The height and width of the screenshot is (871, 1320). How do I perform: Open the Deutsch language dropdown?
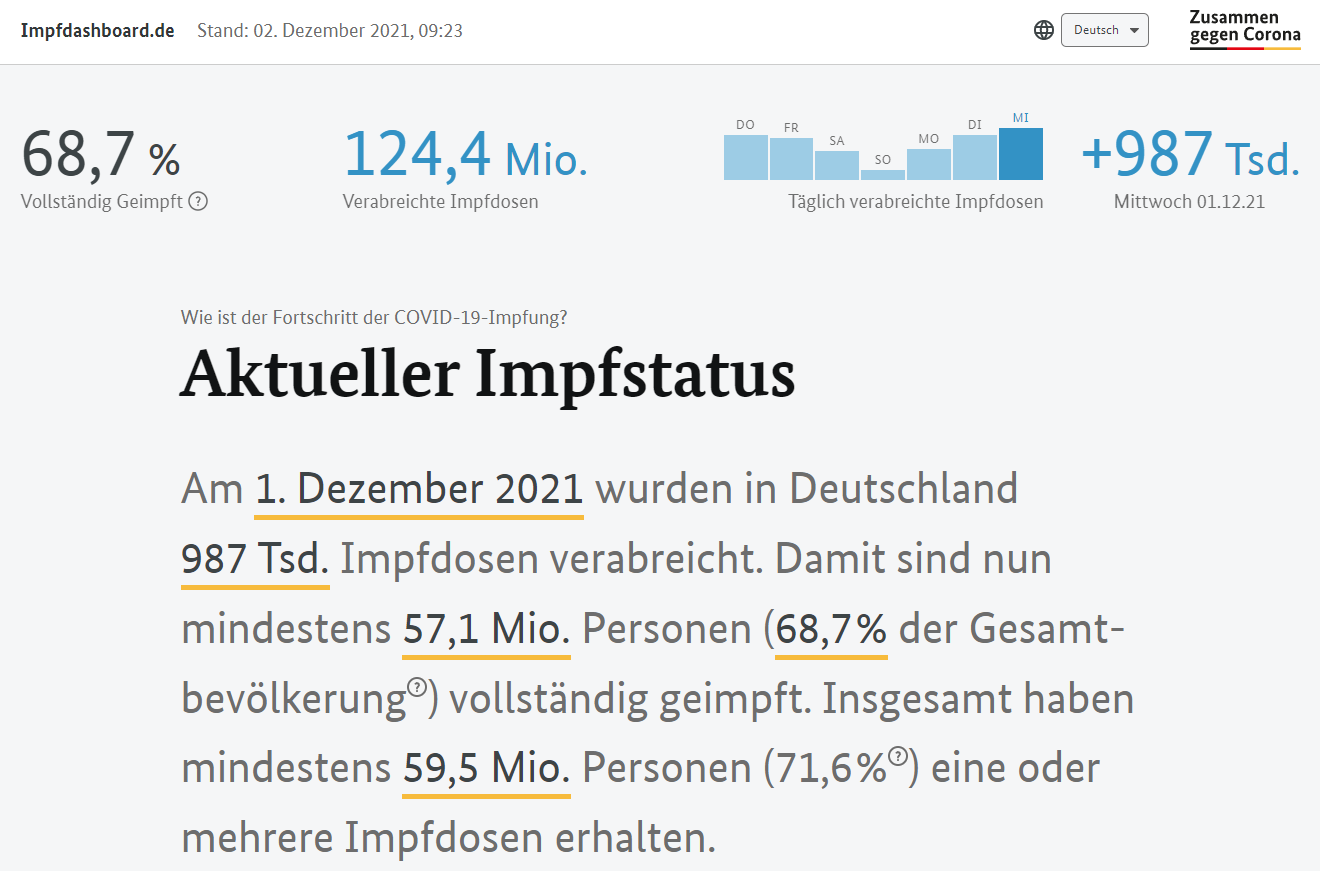(1104, 30)
